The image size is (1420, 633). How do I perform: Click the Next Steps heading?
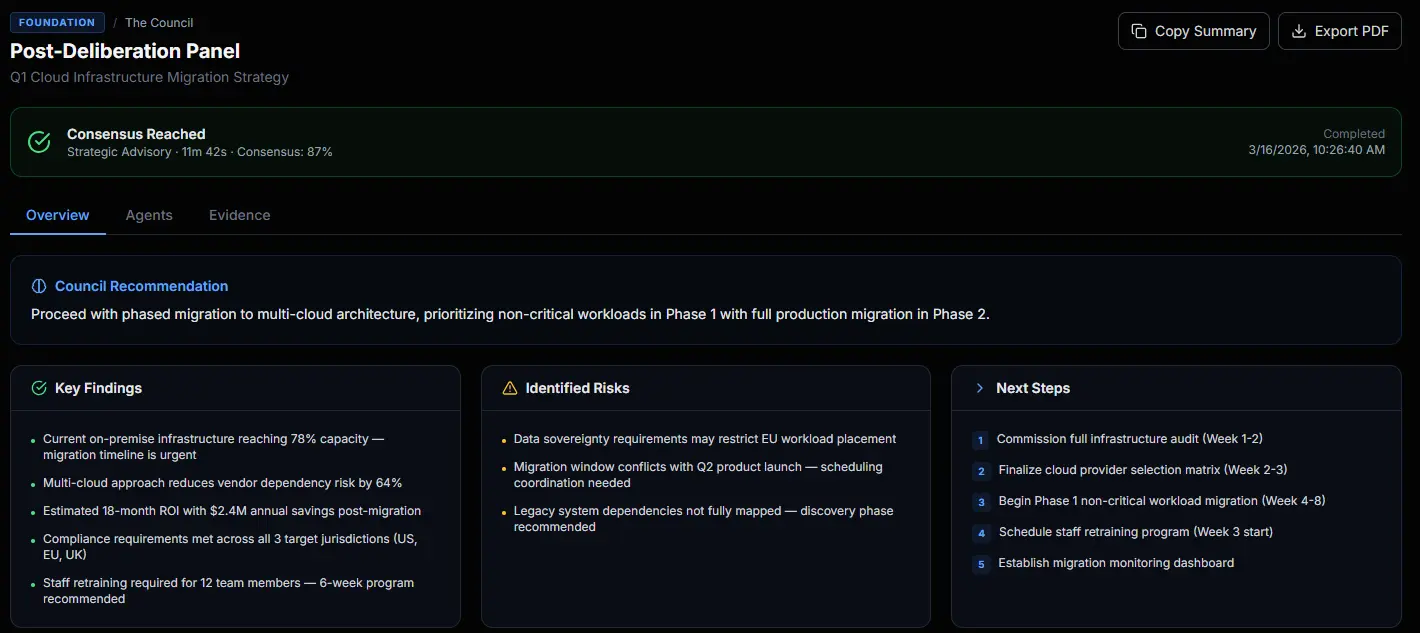[x=1033, y=388]
